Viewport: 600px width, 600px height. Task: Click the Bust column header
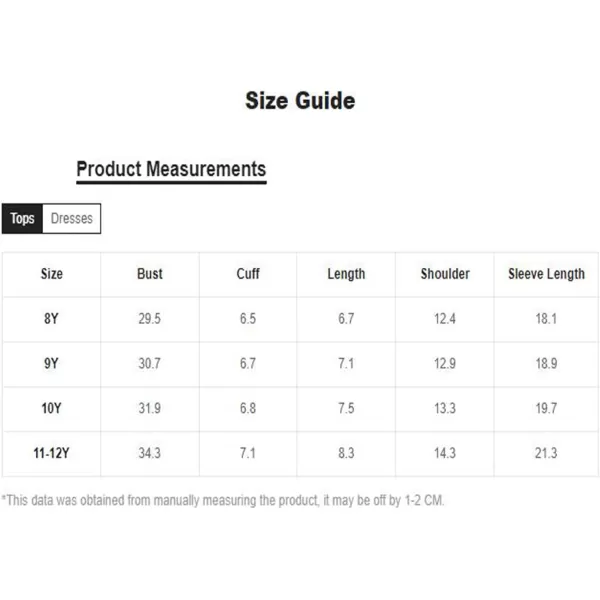(x=149, y=274)
